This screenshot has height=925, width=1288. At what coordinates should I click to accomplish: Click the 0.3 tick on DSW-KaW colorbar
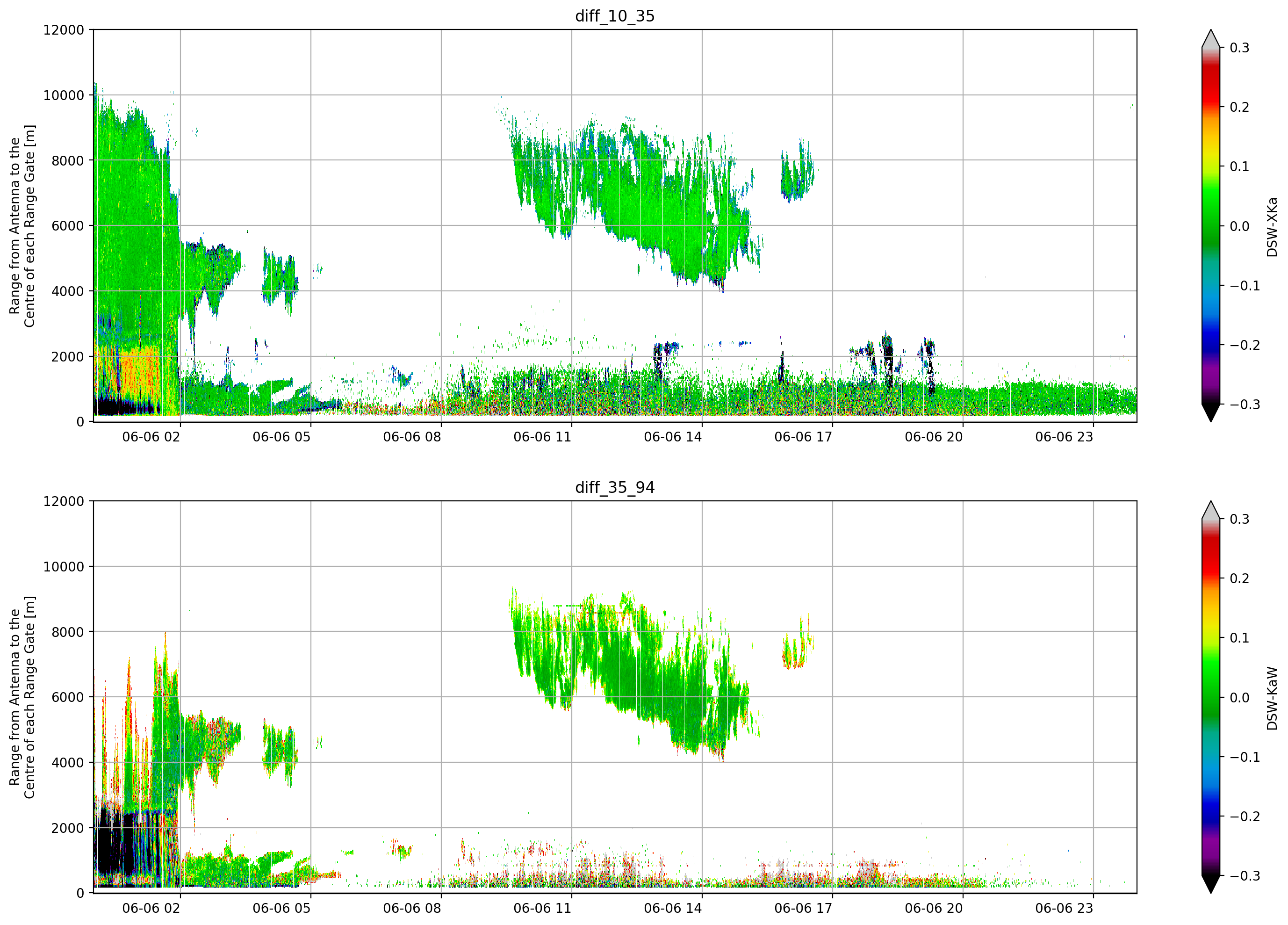(1240, 519)
